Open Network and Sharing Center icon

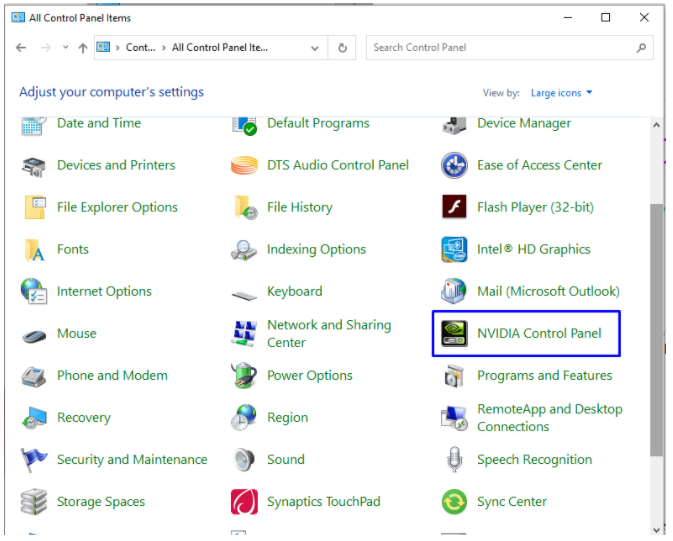click(244, 334)
